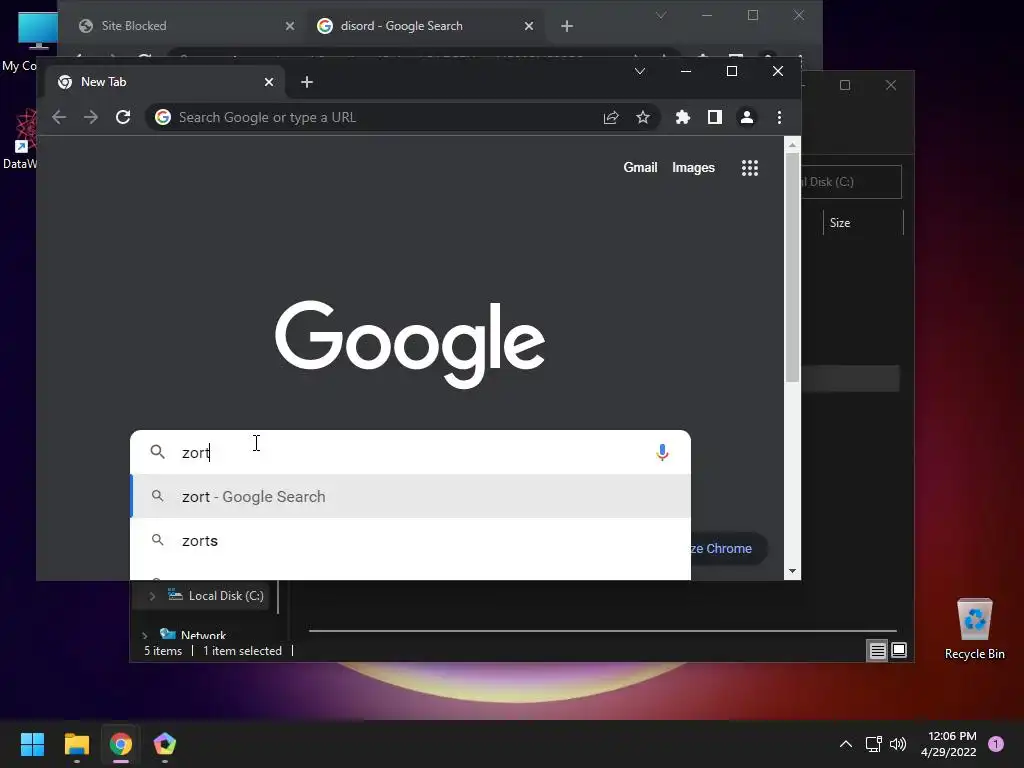This screenshot has width=1024, height=768.
Task: Click the vertical scrollbar thumb
Action: click(x=792, y=268)
